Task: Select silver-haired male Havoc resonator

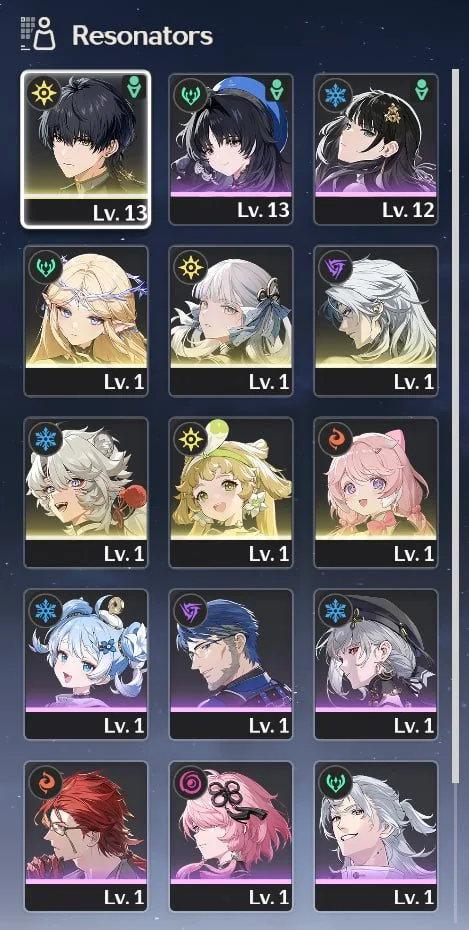Action: coord(376,321)
